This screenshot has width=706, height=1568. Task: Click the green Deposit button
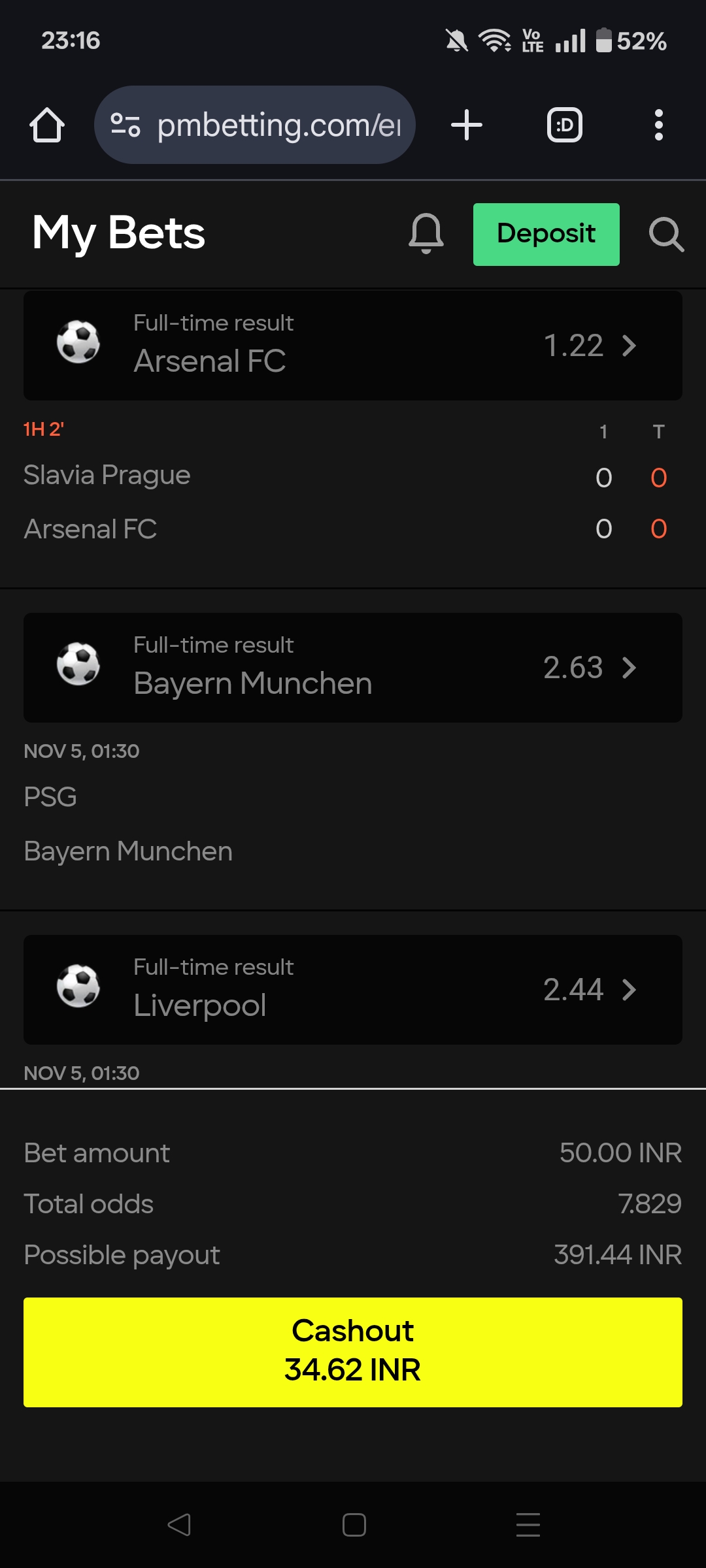[546, 235]
